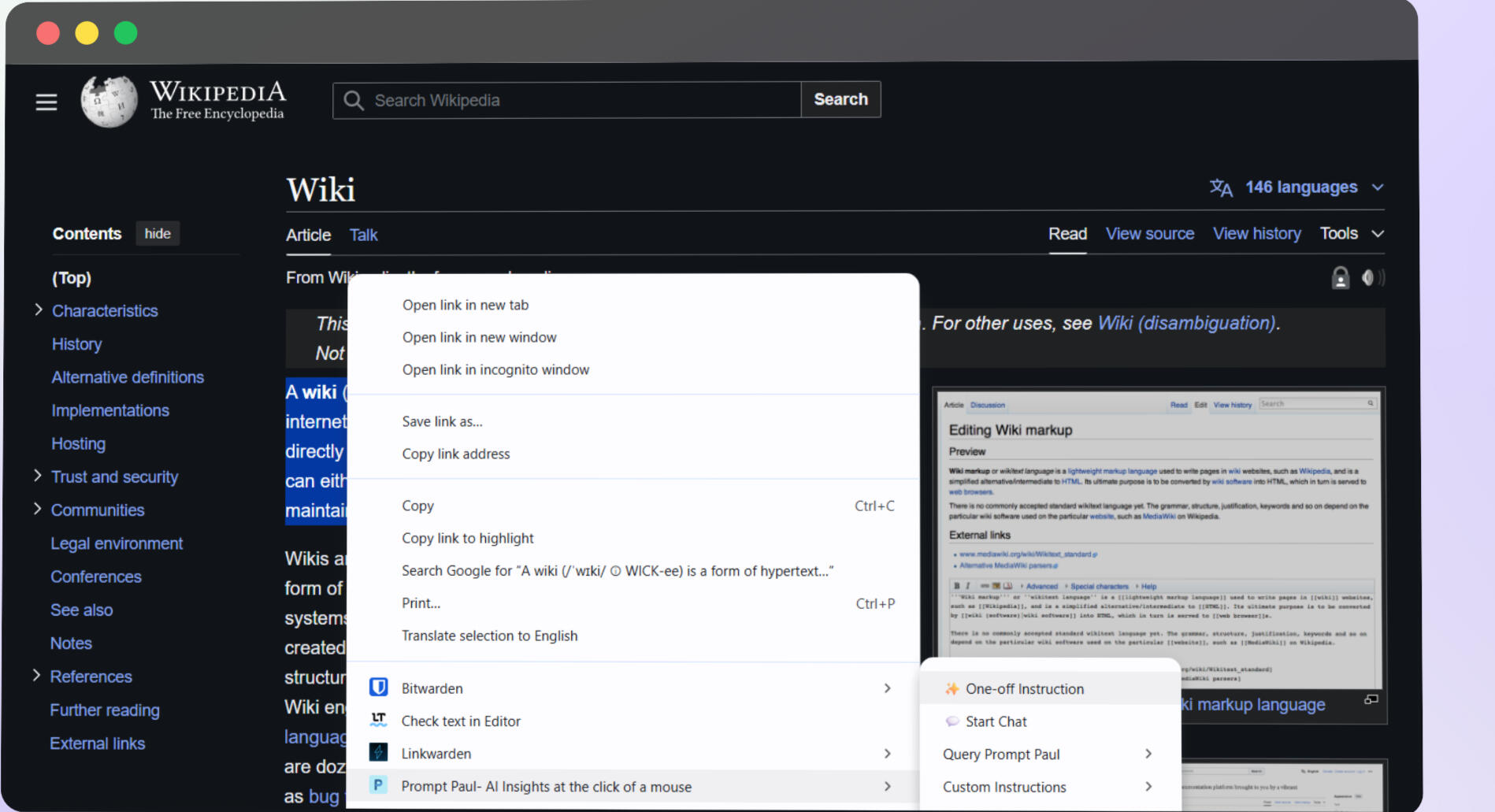Image resolution: width=1495 pixels, height=812 pixels.
Task: Click the protected page padlock icon
Action: click(x=1340, y=278)
